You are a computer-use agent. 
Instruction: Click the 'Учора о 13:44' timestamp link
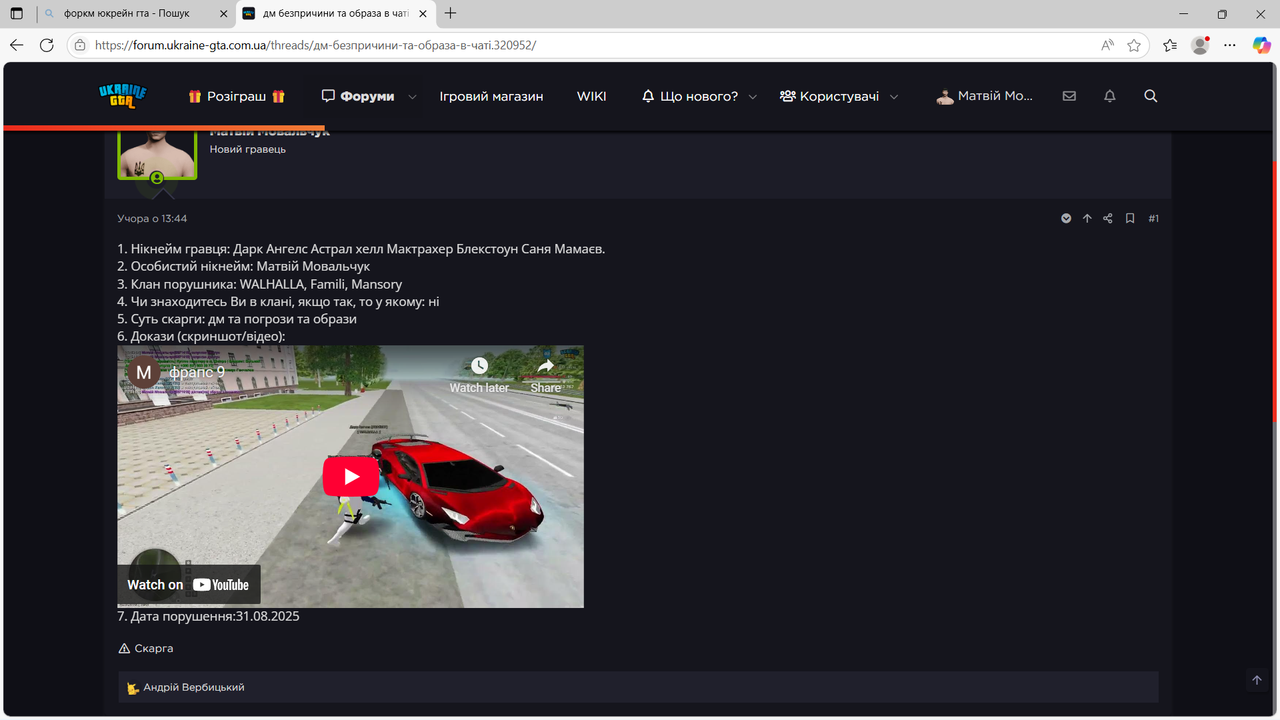(152, 218)
